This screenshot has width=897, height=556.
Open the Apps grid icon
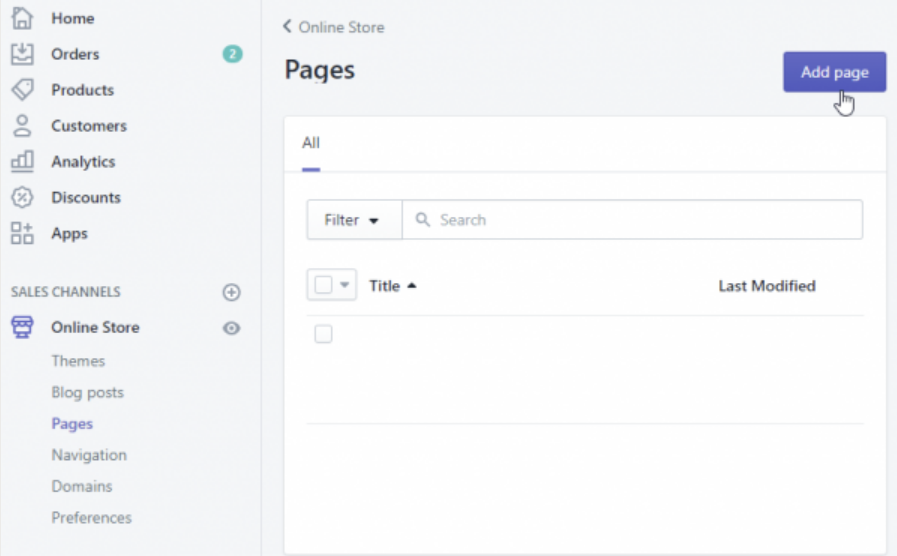(x=22, y=233)
